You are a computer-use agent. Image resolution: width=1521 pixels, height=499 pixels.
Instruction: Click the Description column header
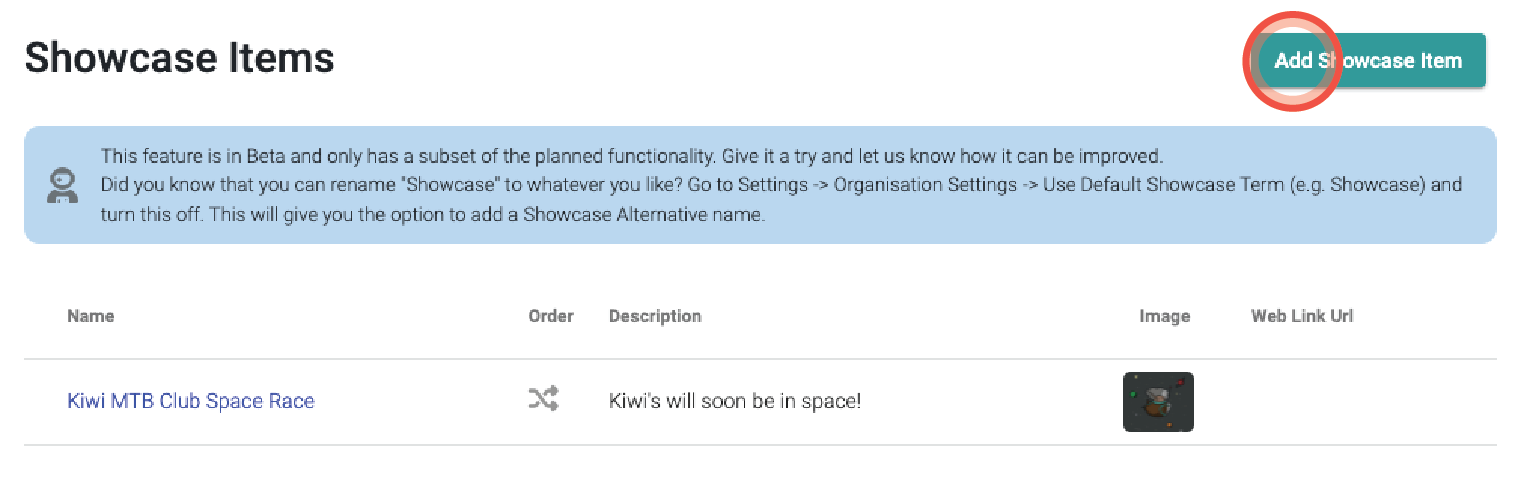pyautogui.click(x=655, y=316)
